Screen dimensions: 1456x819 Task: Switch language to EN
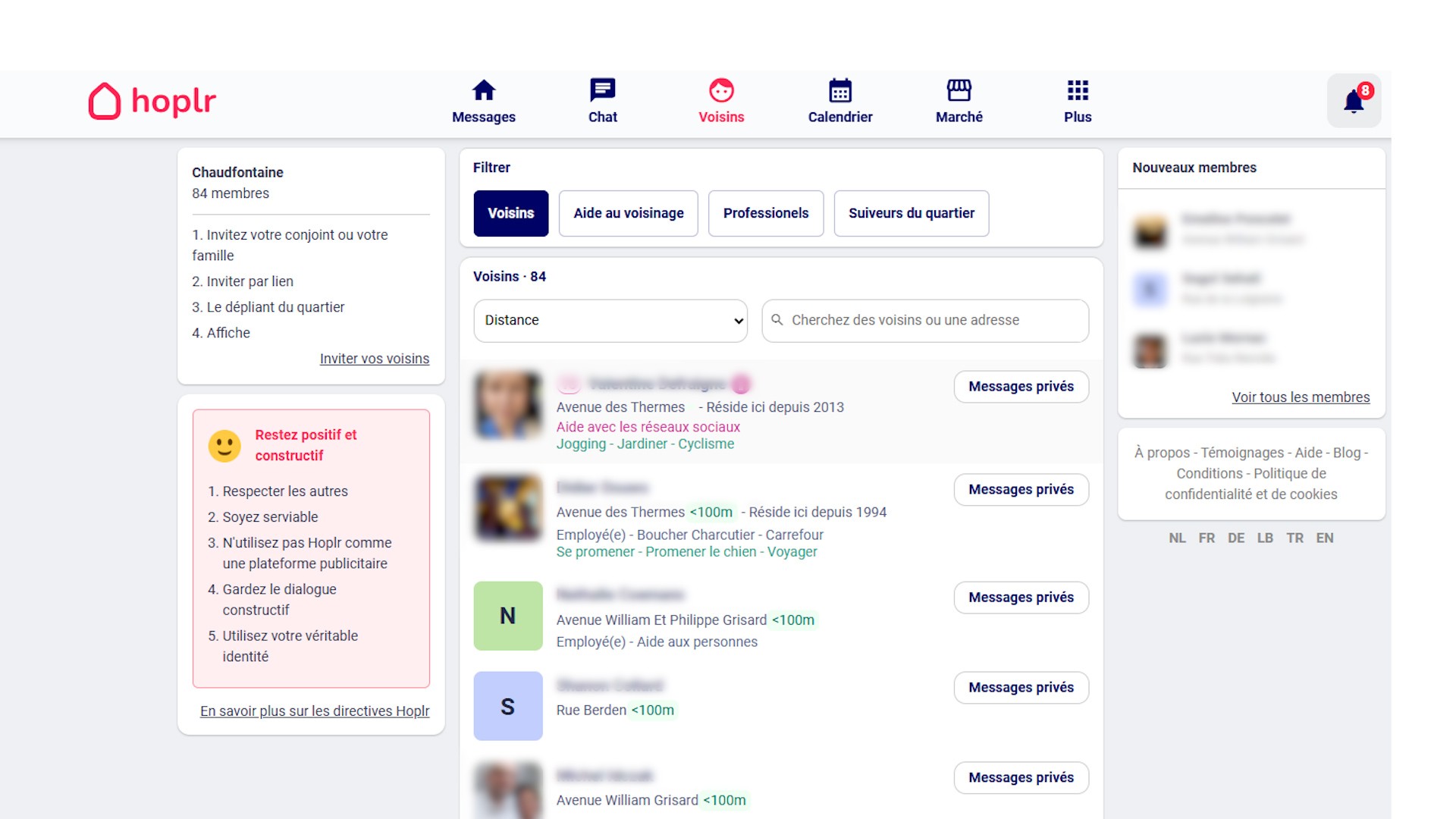point(1324,538)
